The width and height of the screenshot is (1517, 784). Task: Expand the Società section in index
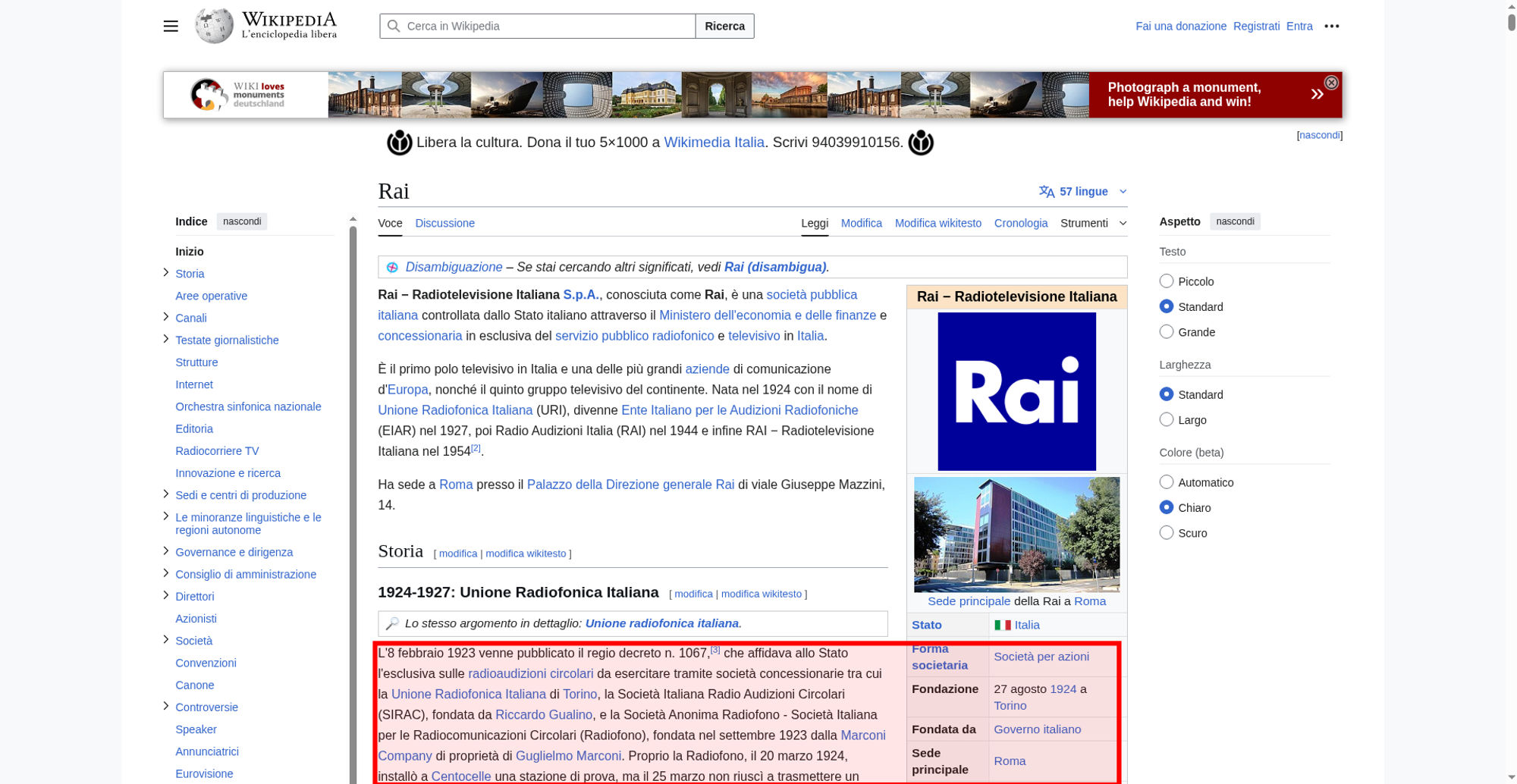pos(165,640)
